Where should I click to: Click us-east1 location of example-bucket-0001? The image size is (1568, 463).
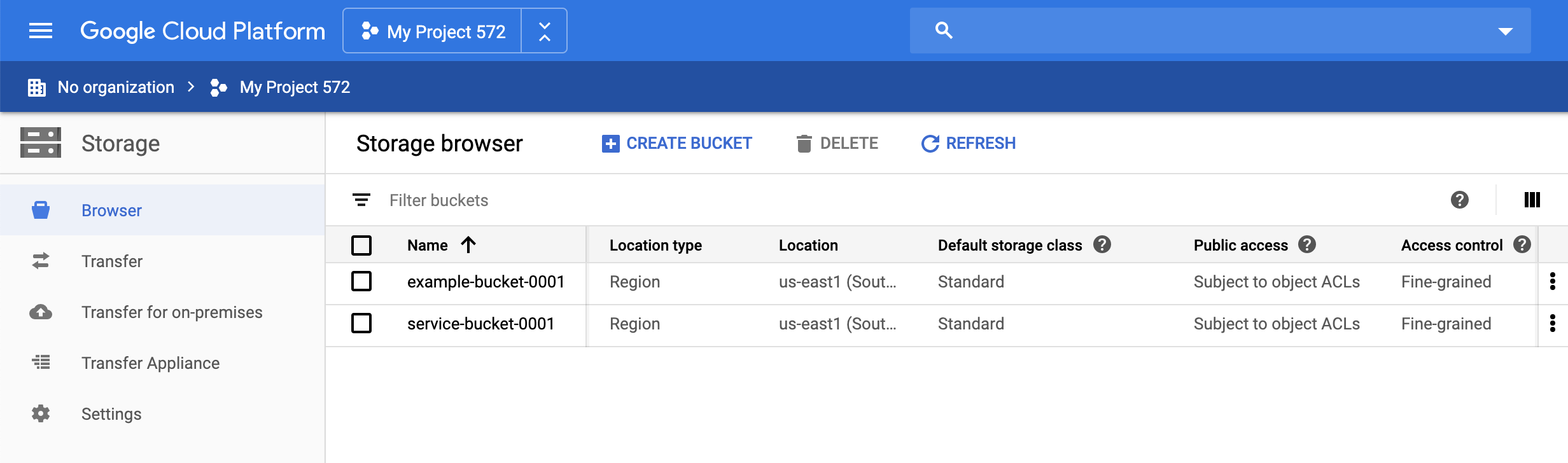pyautogui.click(x=837, y=281)
